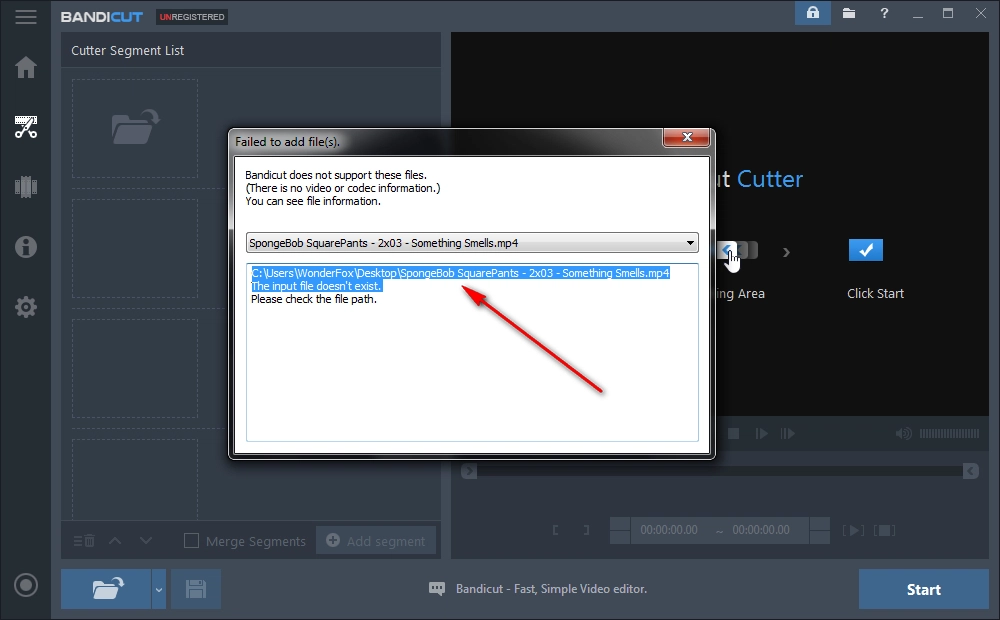The height and width of the screenshot is (620, 1000).
Task: Move segment up with the up arrow
Action: (x=115, y=541)
